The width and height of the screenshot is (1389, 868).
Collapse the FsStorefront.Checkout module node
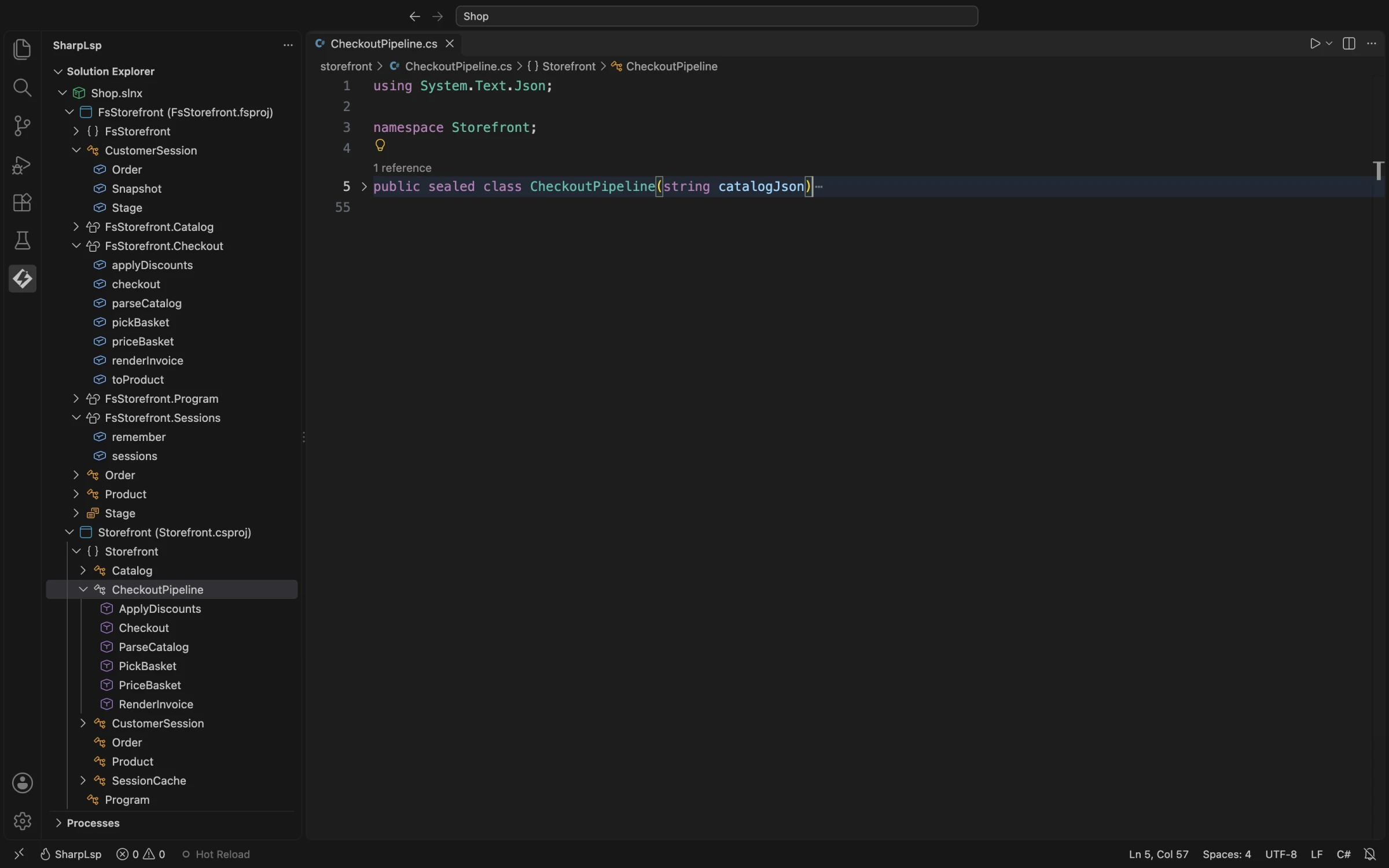76,246
